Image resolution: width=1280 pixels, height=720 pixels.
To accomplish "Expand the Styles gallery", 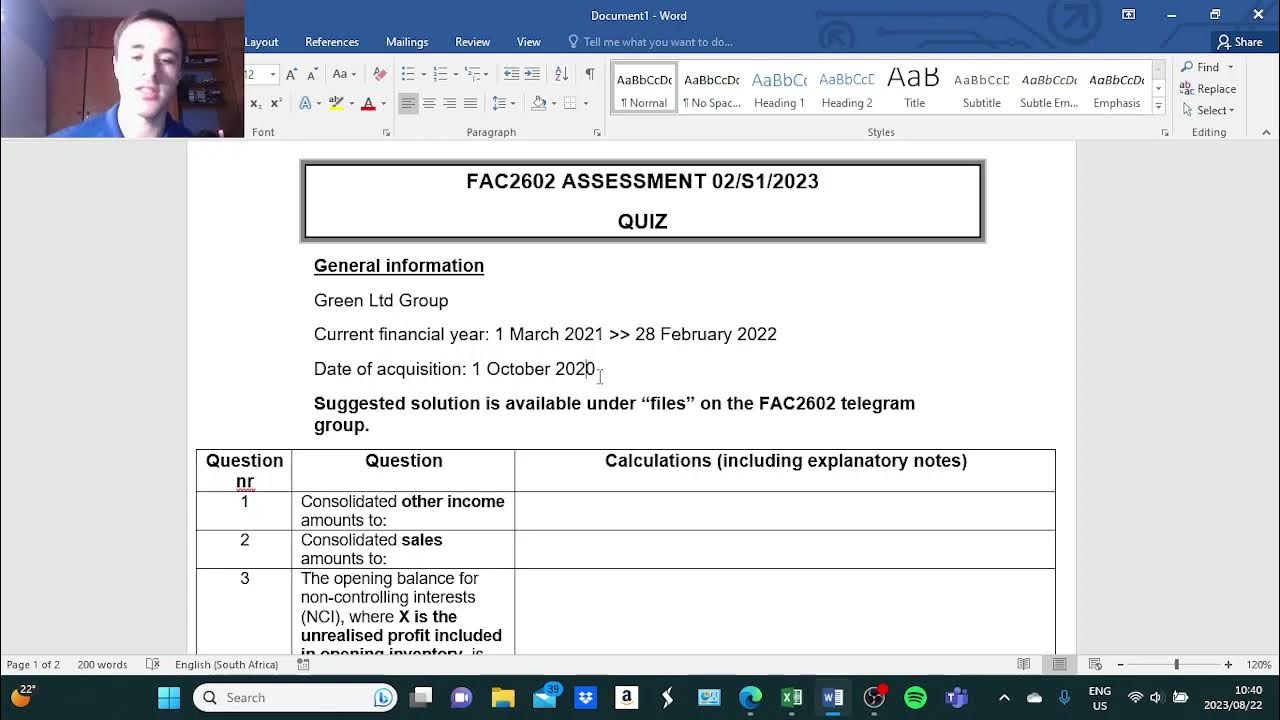I will click(x=1158, y=105).
